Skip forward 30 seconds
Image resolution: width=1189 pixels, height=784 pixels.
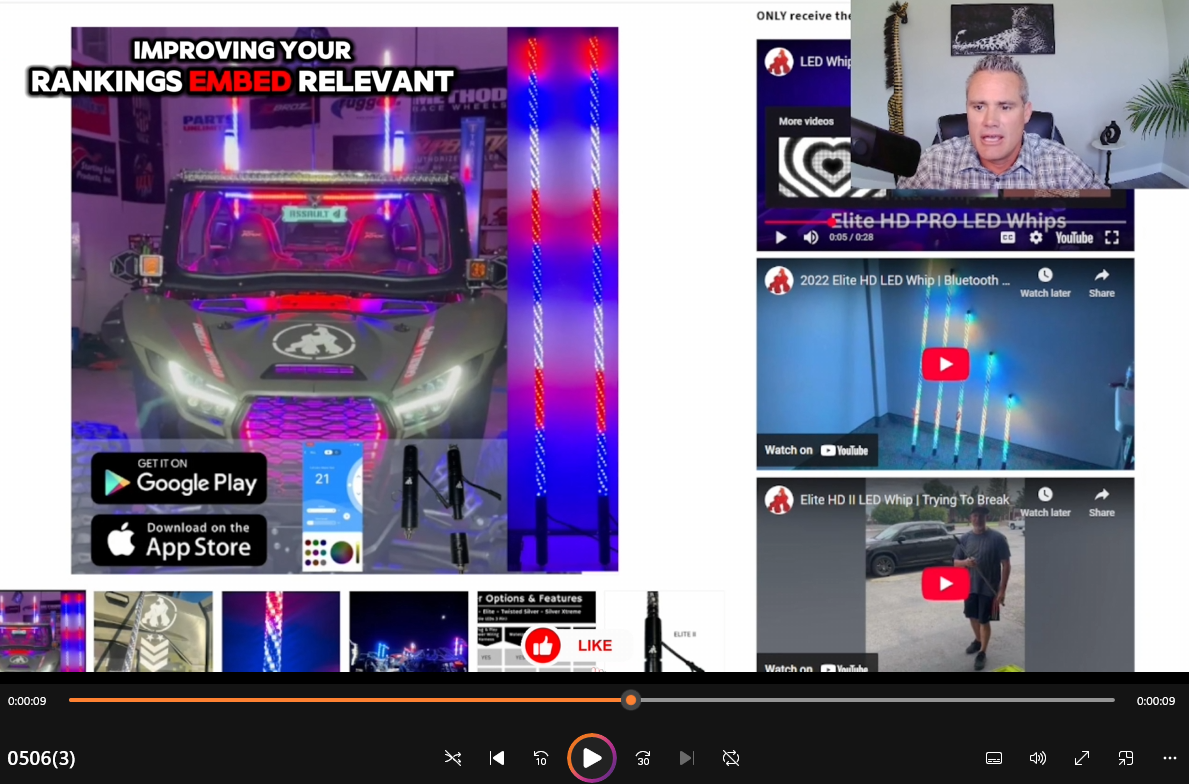click(643, 758)
